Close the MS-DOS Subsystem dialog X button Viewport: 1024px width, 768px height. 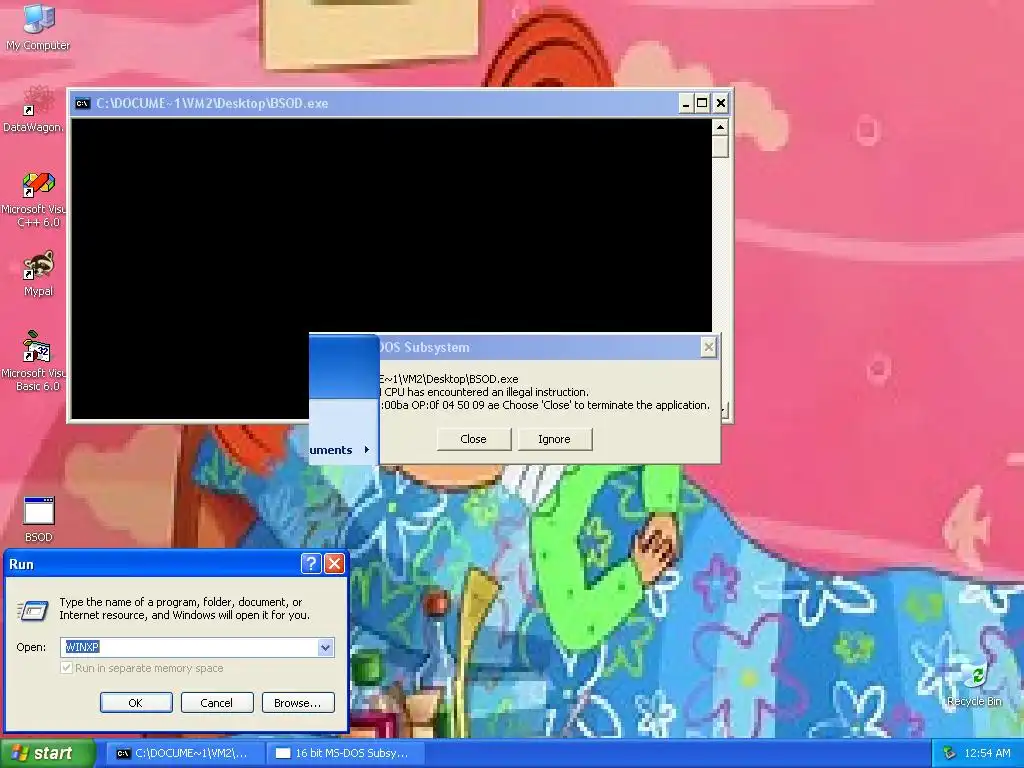709,347
